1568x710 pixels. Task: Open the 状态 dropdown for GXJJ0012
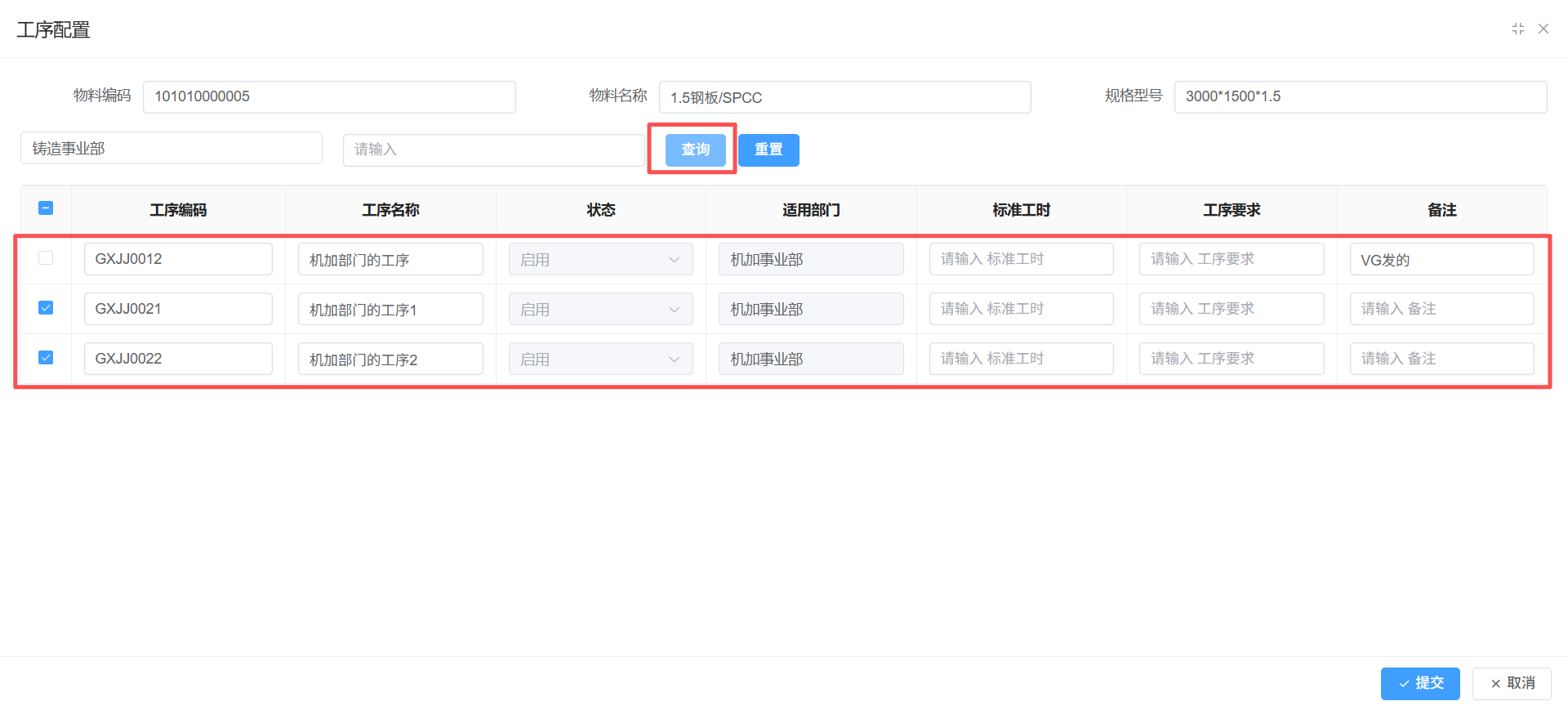coord(600,260)
